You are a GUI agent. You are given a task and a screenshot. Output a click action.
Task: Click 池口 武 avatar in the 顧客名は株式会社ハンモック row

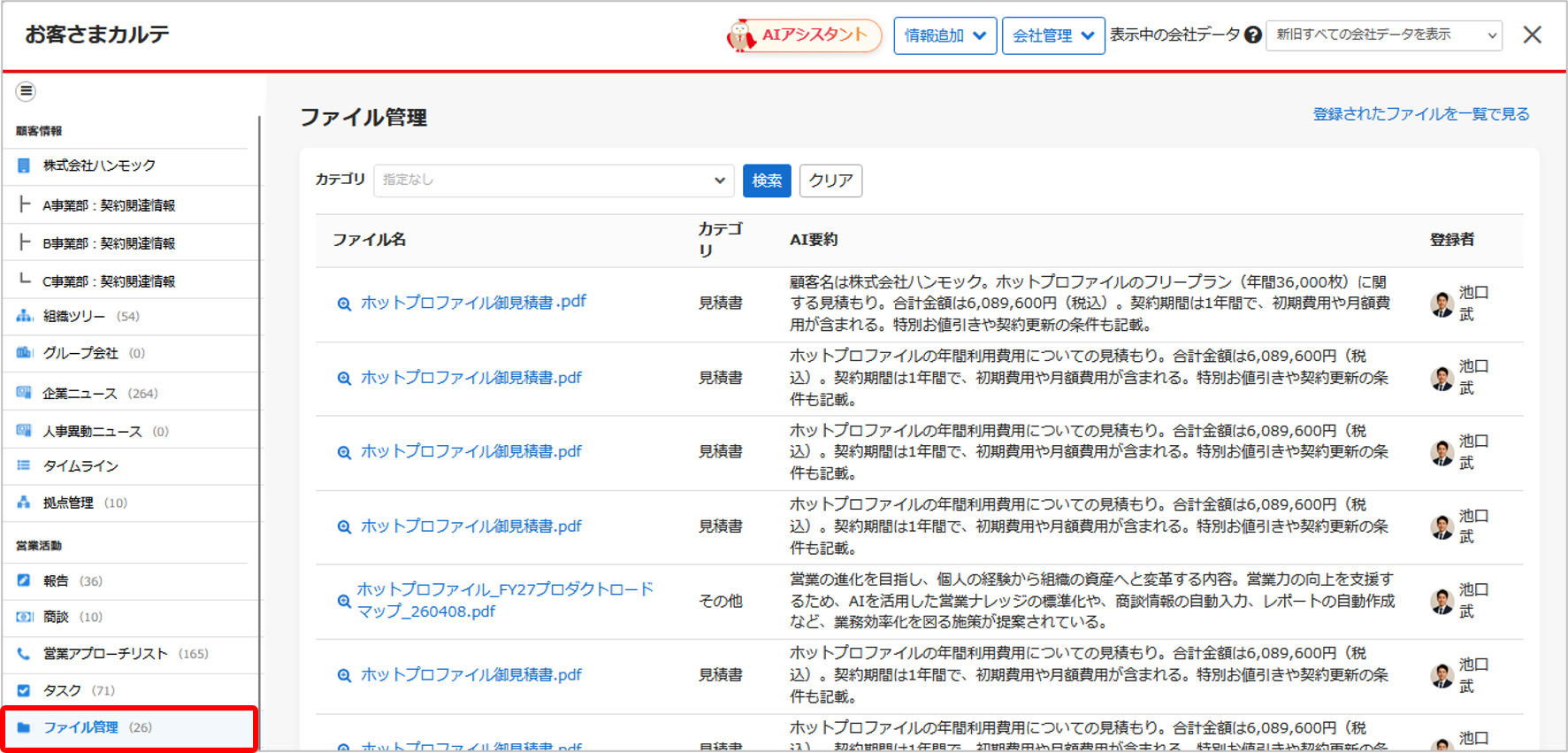(1442, 304)
